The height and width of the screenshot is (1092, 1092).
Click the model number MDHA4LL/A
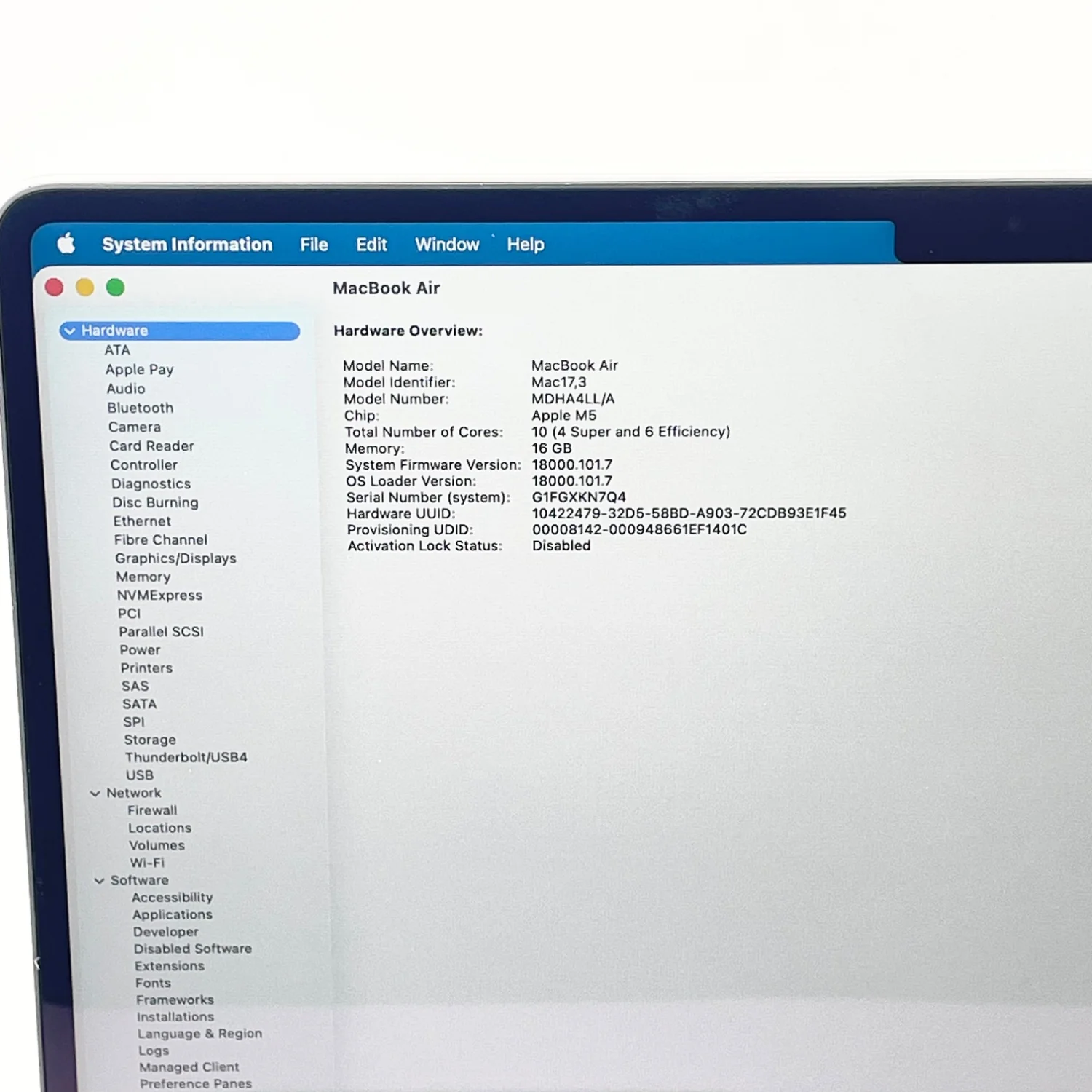[x=573, y=399]
